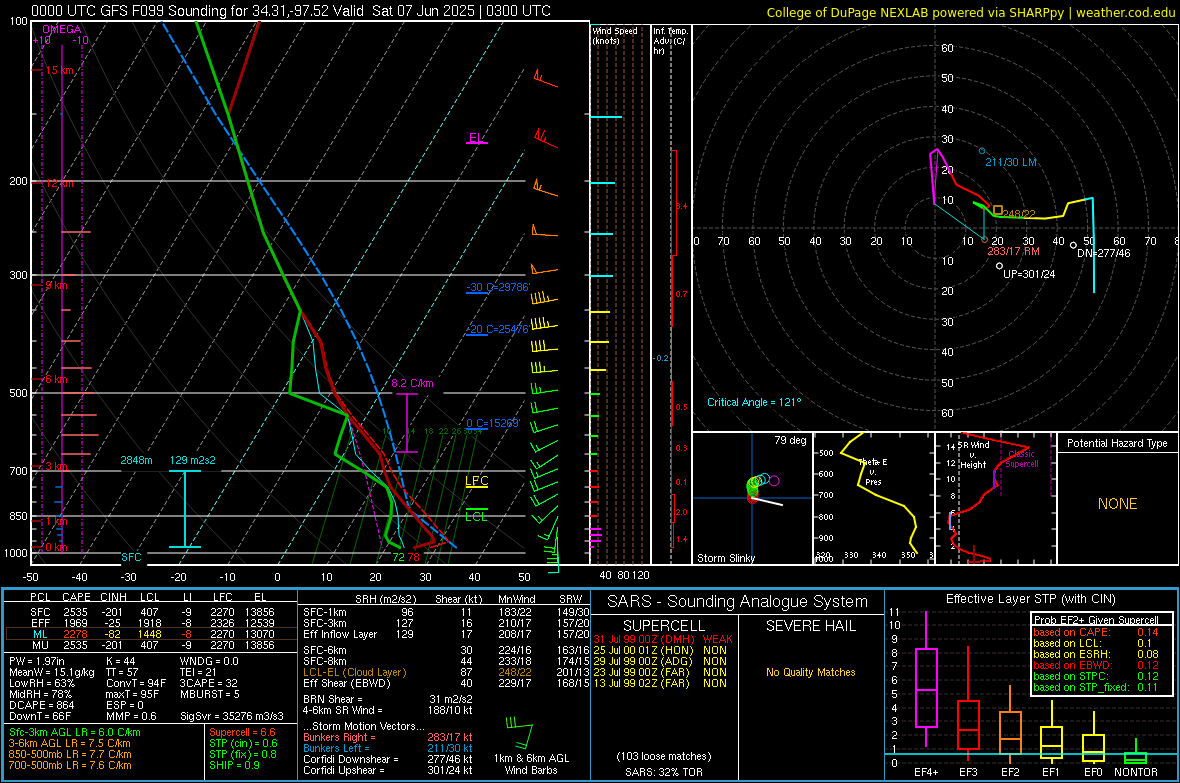Click the Corfidi Downshear = 277/46 kt line

point(388,759)
